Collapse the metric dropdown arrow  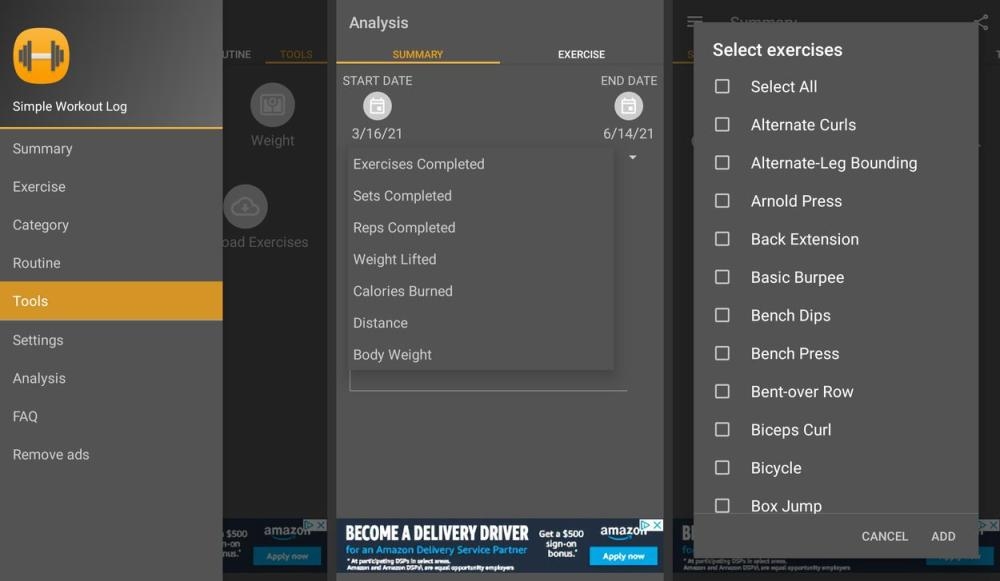click(x=632, y=157)
